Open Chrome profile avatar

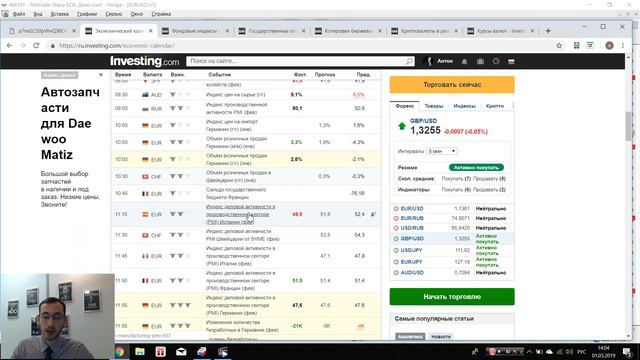tap(609, 46)
